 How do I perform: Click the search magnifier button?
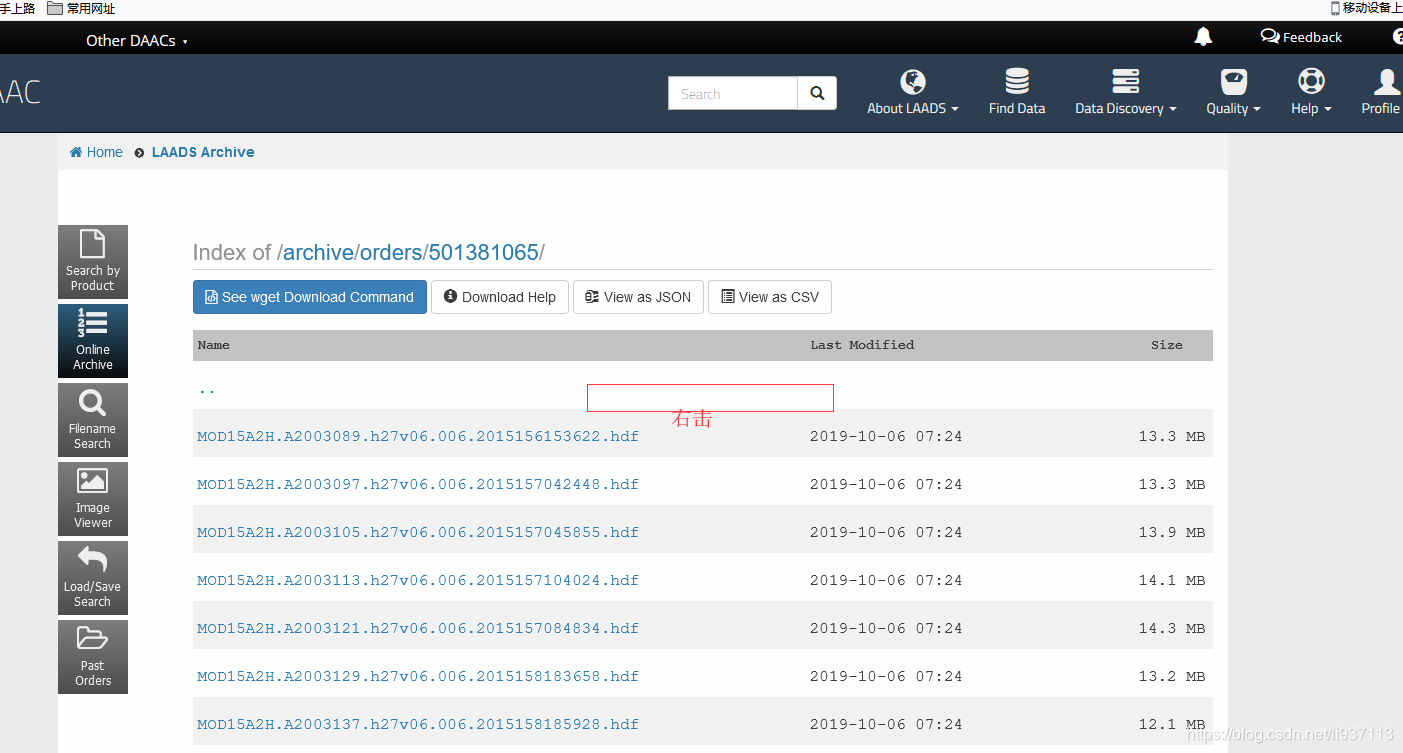(x=817, y=93)
